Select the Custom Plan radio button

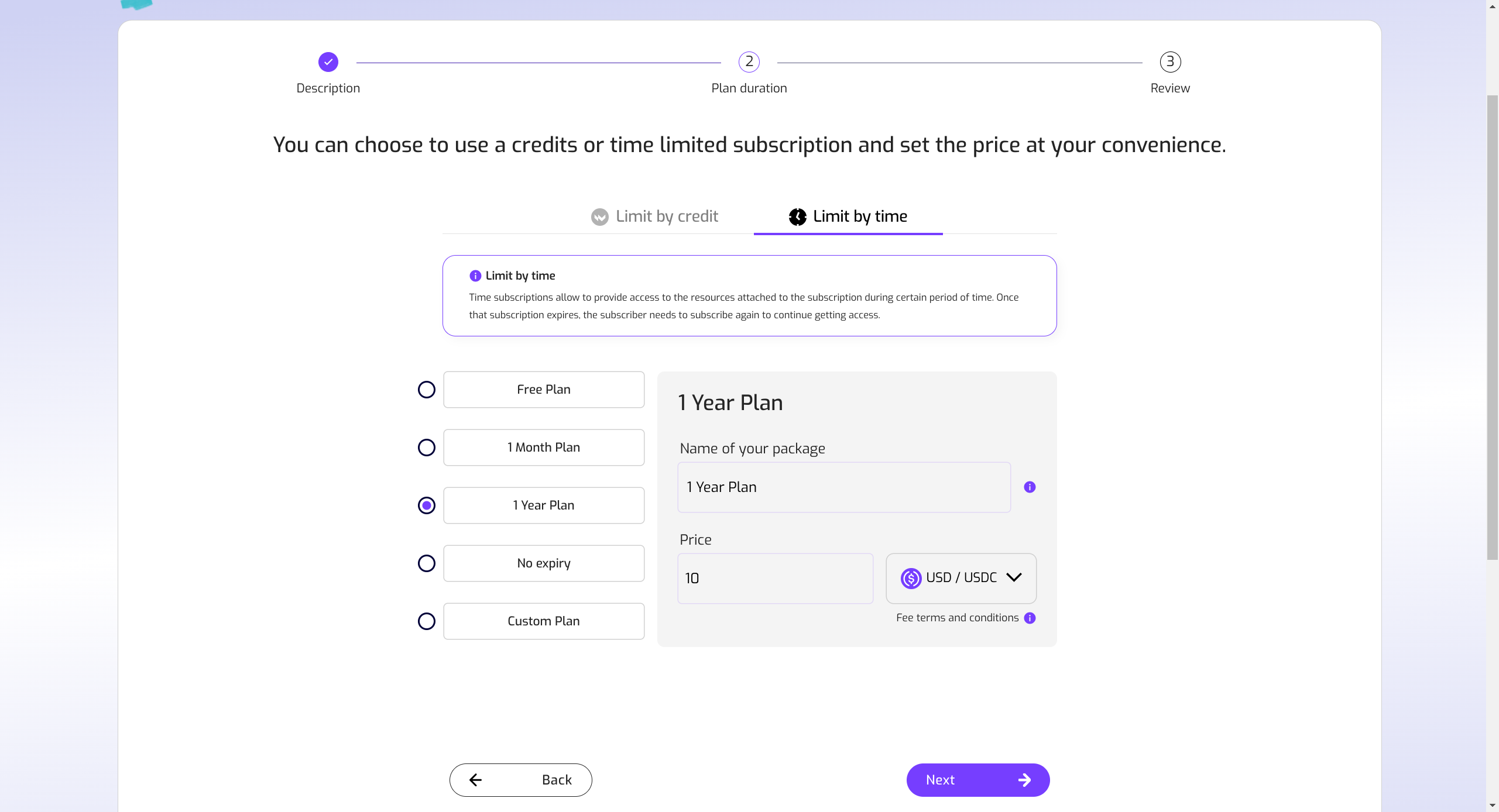coord(426,621)
